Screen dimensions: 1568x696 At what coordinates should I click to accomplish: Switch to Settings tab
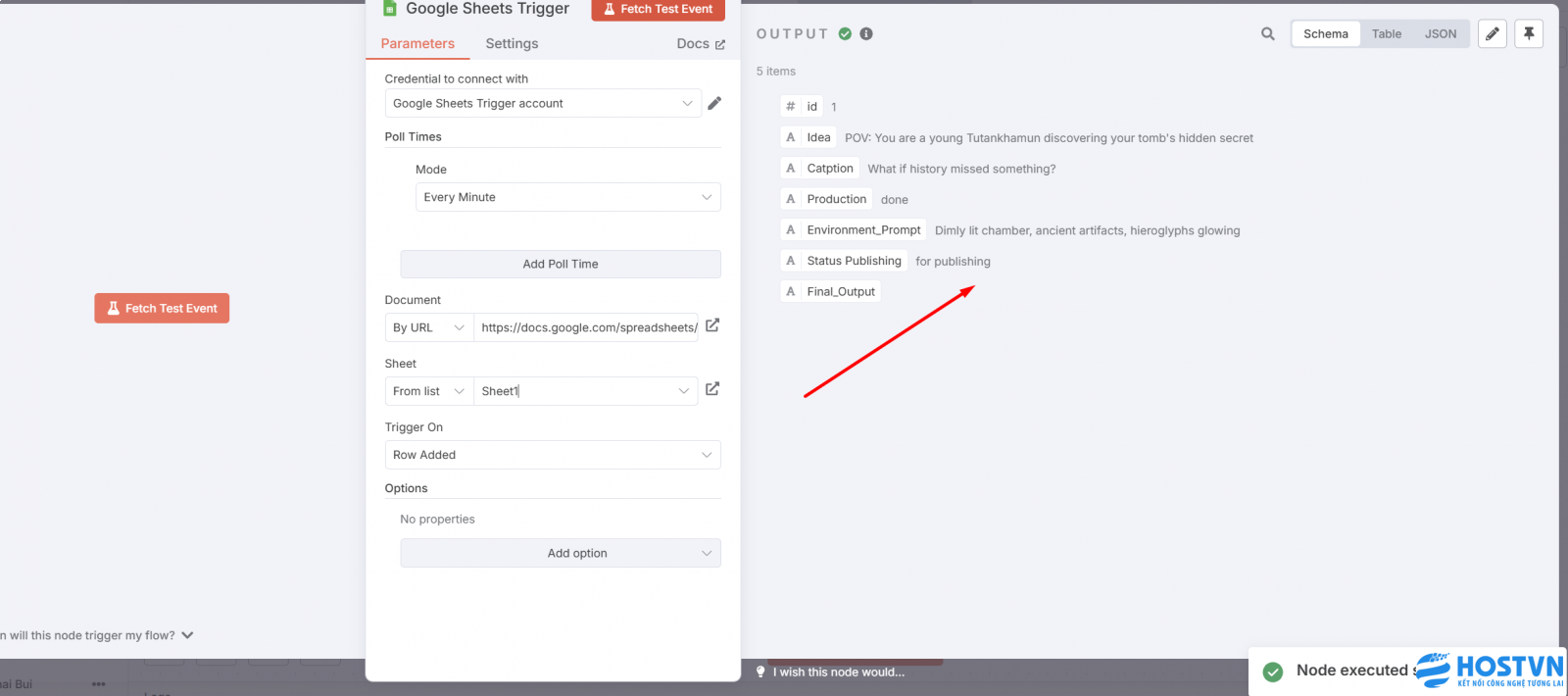tap(512, 44)
